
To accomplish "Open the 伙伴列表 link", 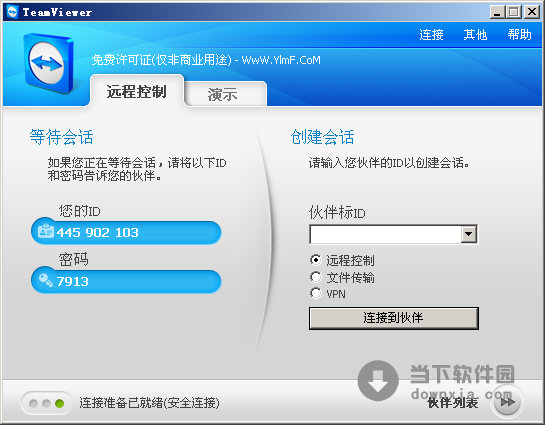I will click(453, 403).
